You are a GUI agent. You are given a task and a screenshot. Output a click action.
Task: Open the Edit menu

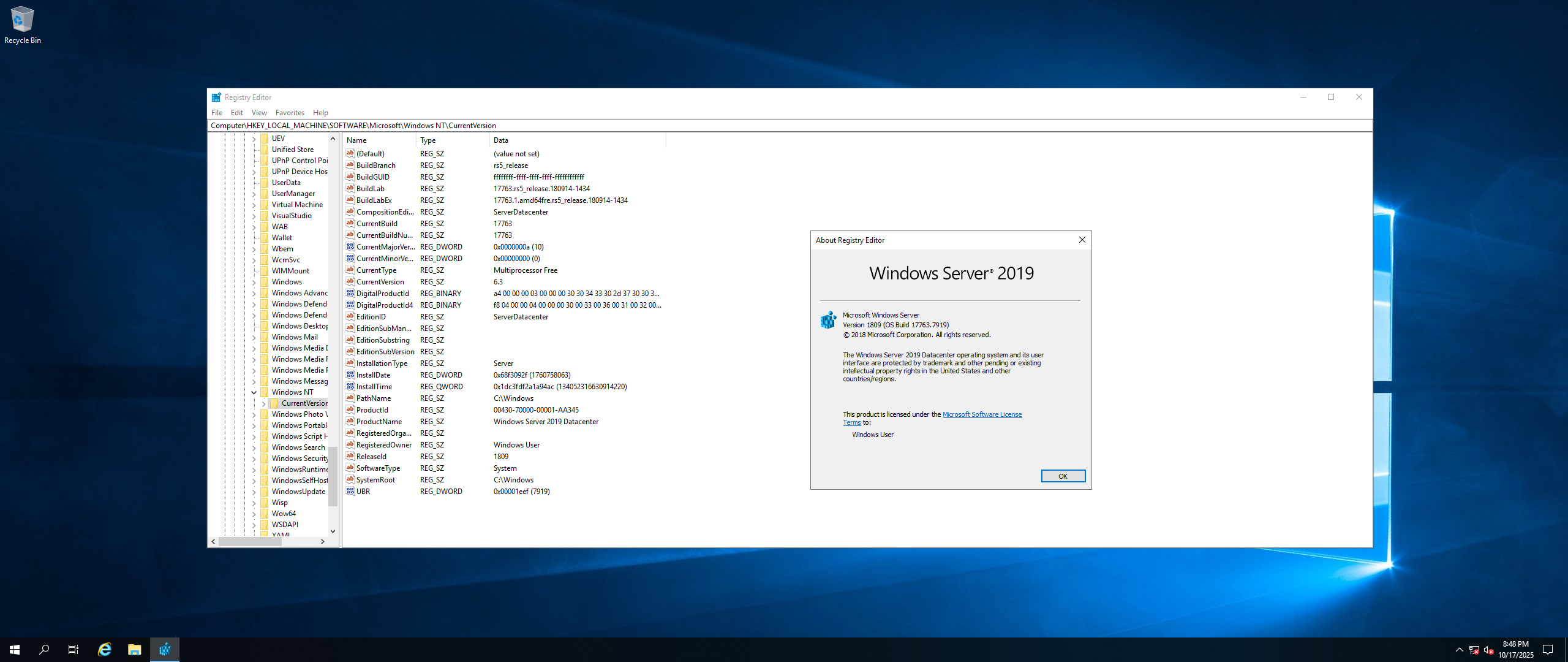pyautogui.click(x=236, y=113)
